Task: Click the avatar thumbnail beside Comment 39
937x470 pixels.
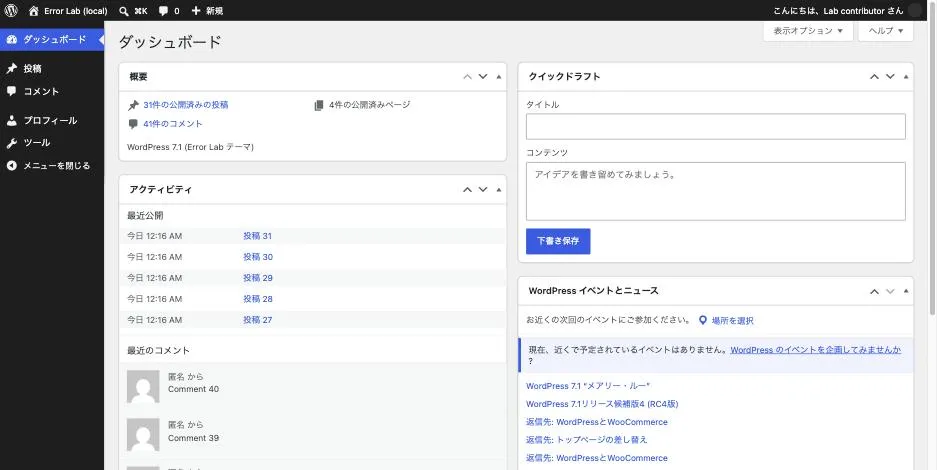Action: (x=143, y=434)
